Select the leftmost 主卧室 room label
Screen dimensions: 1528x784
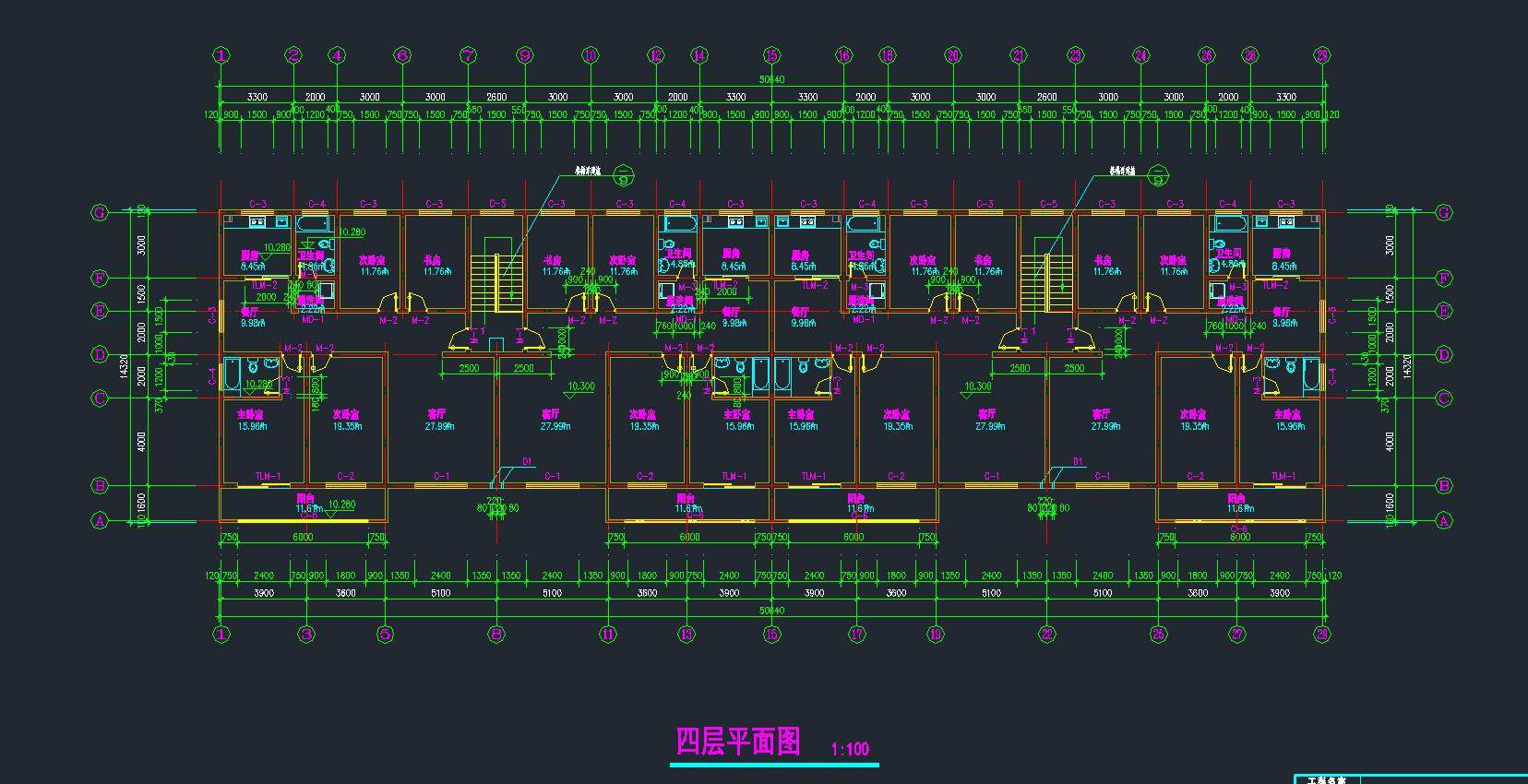(251, 415)
